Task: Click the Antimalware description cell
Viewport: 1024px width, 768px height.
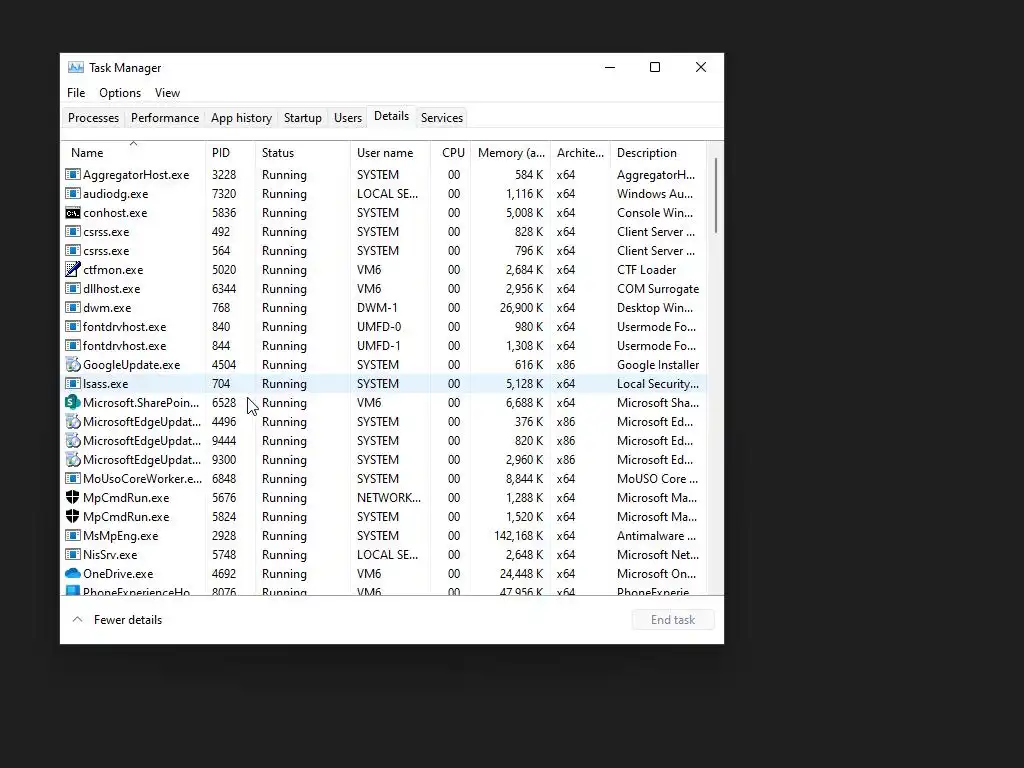Action: (656, 536)
